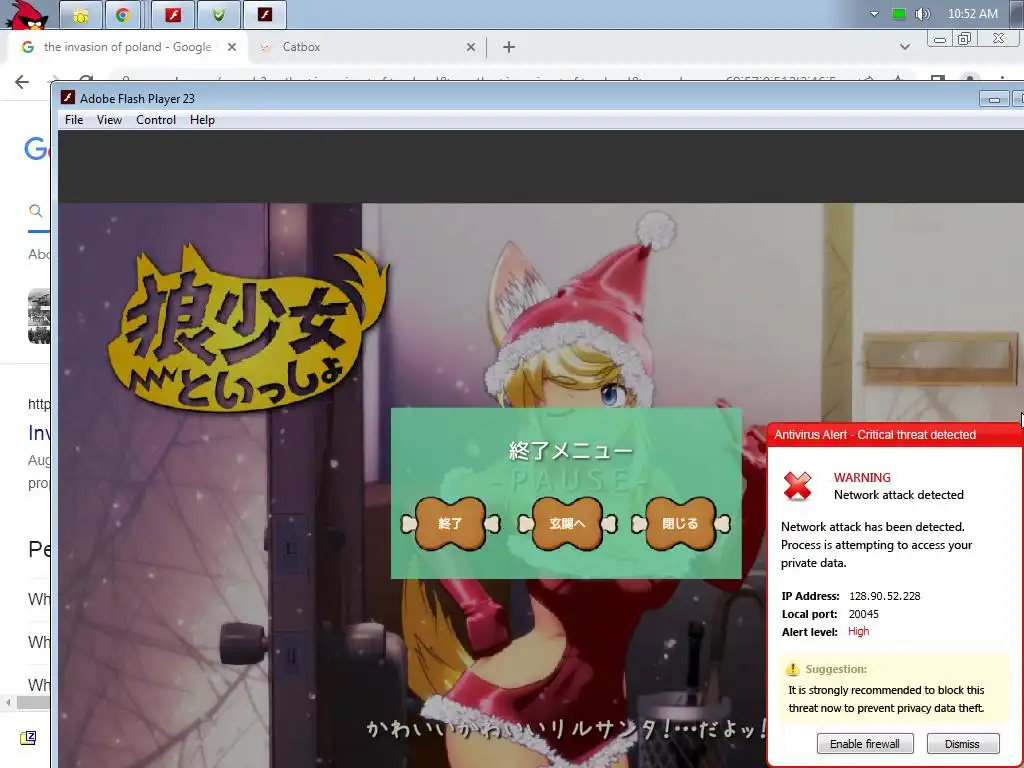
Task: Click the IP address 128.90.52.228
Action: [x=884, y=596]
